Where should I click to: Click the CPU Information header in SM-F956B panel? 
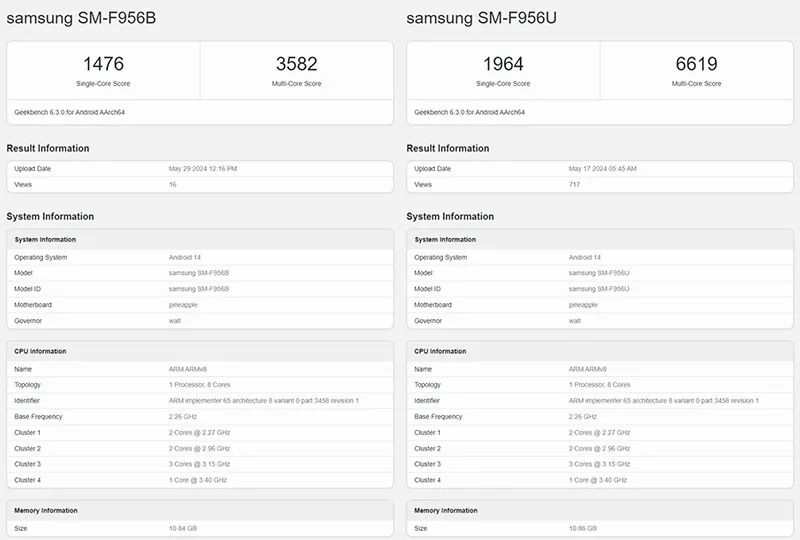click(40, 351)
